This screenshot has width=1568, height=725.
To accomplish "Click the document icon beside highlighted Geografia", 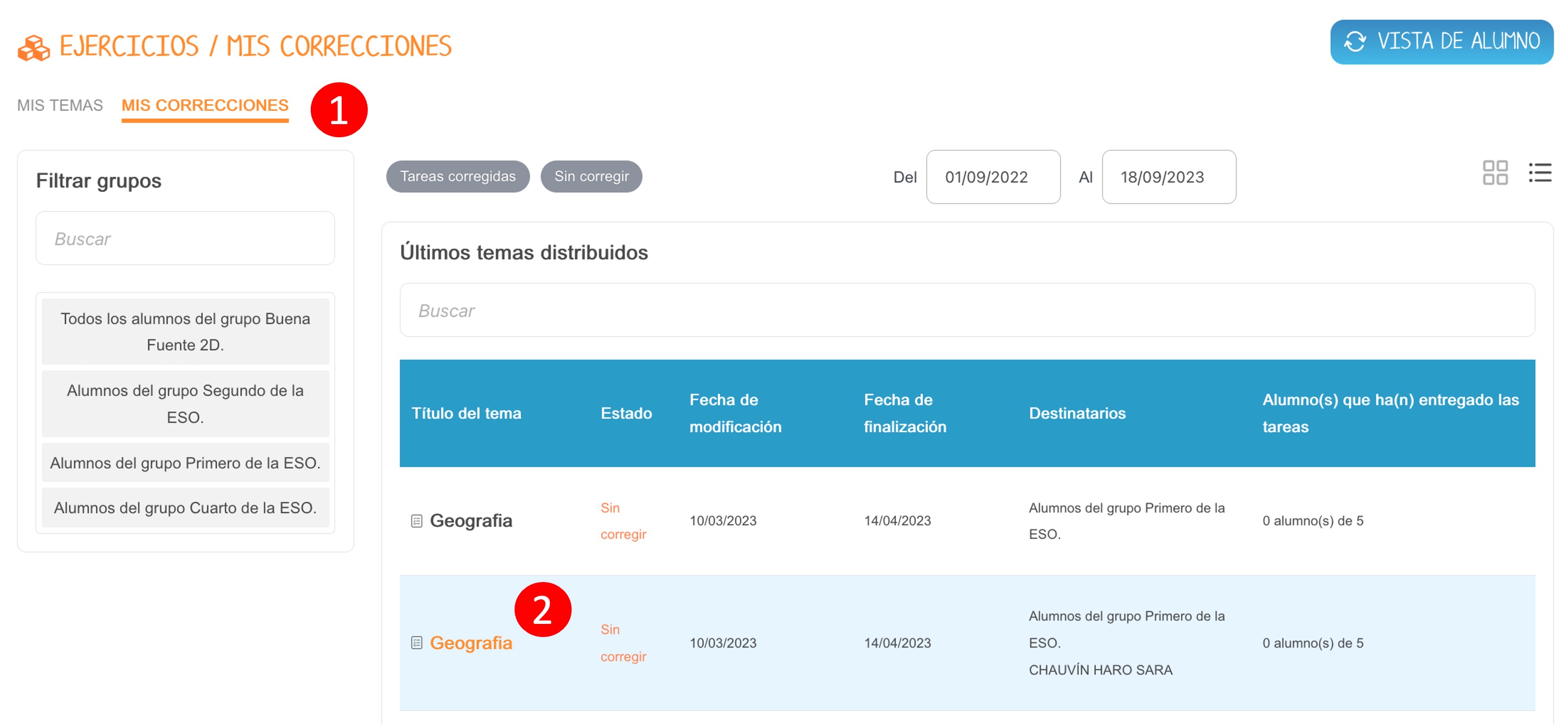I will coord(416,642).
